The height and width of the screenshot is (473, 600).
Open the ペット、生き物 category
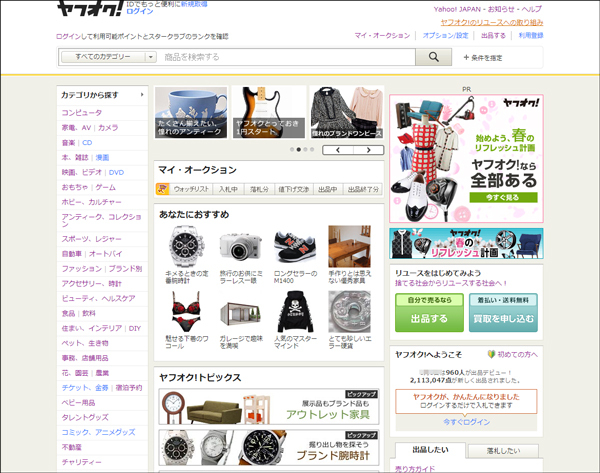click(x=85, y=343)
